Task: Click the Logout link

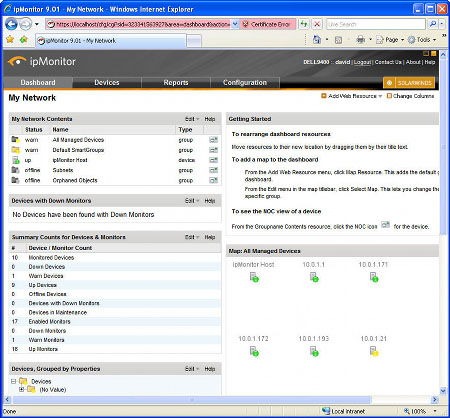Action: 362,62
